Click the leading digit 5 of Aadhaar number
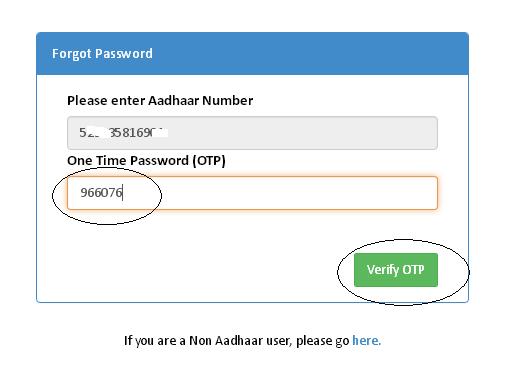The width and height of the screenshot is (526, 387). click(x=83, y=133)
